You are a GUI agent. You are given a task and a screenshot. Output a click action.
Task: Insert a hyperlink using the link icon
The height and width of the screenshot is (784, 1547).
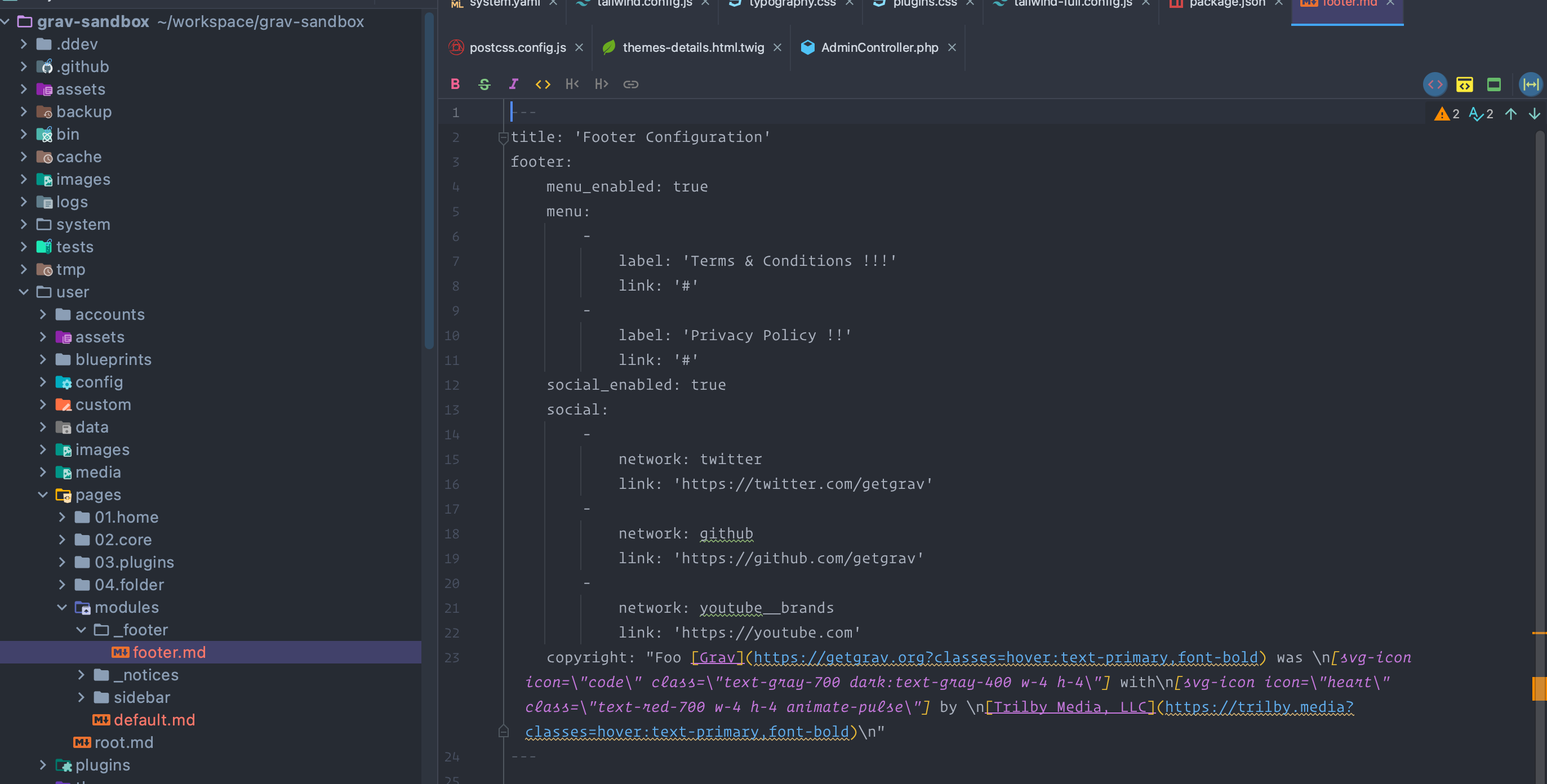tap(630, 84)
